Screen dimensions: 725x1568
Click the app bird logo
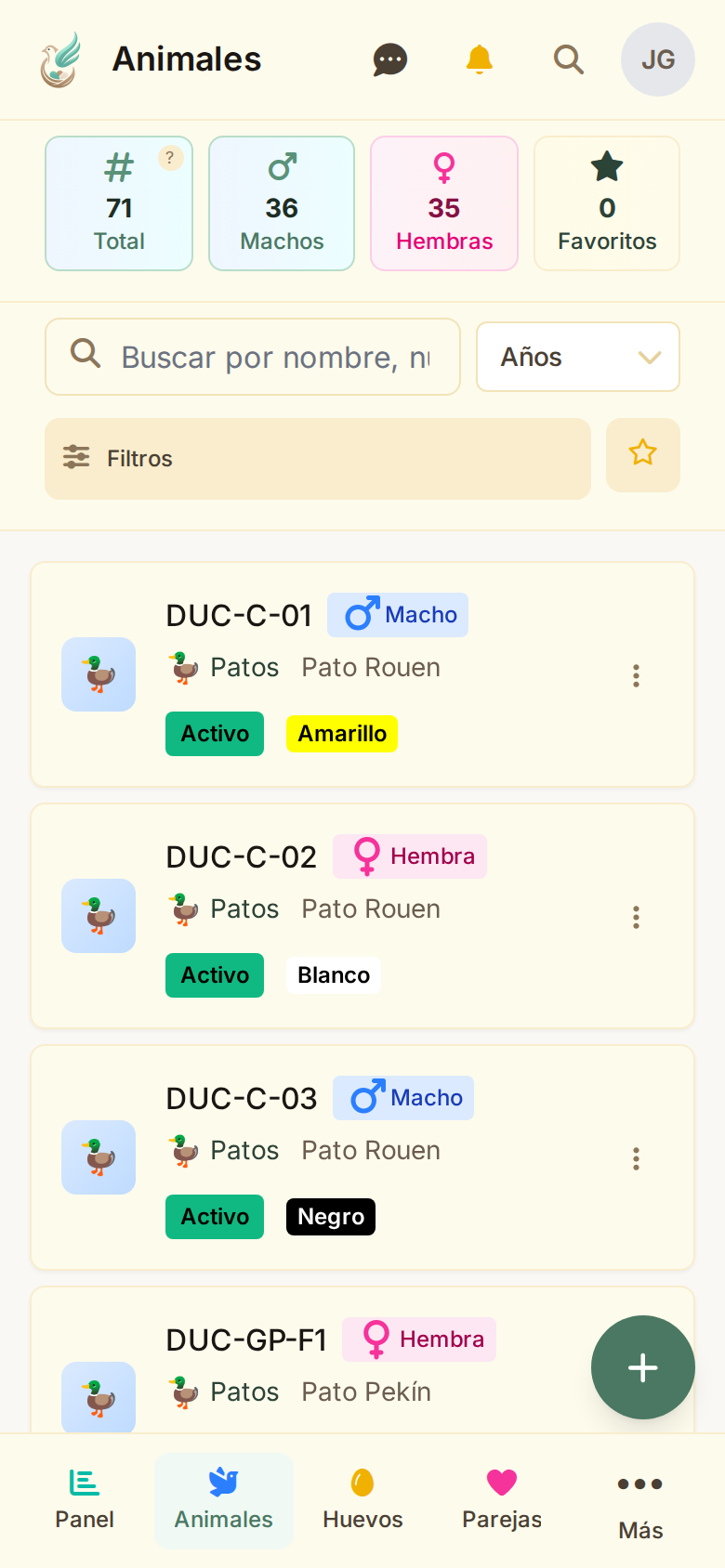[60, 60]
